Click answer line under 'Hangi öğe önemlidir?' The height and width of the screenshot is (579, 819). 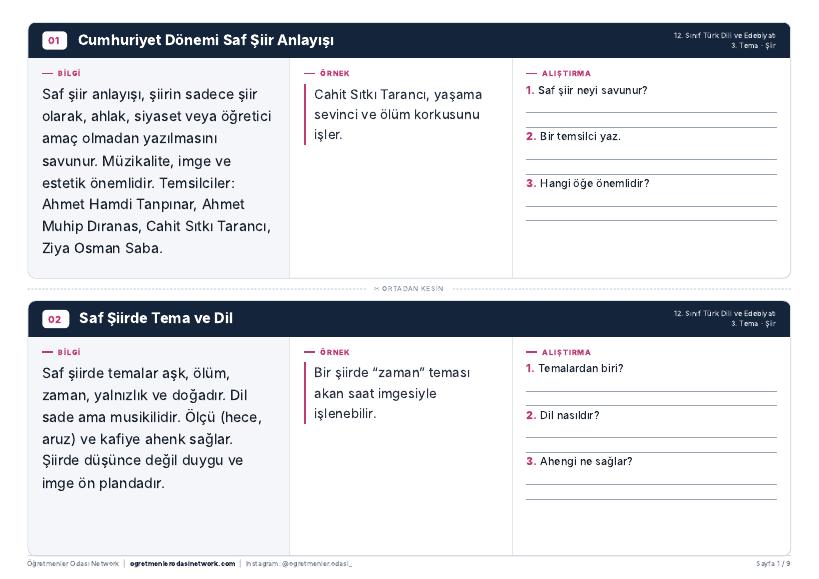[651, 206]
